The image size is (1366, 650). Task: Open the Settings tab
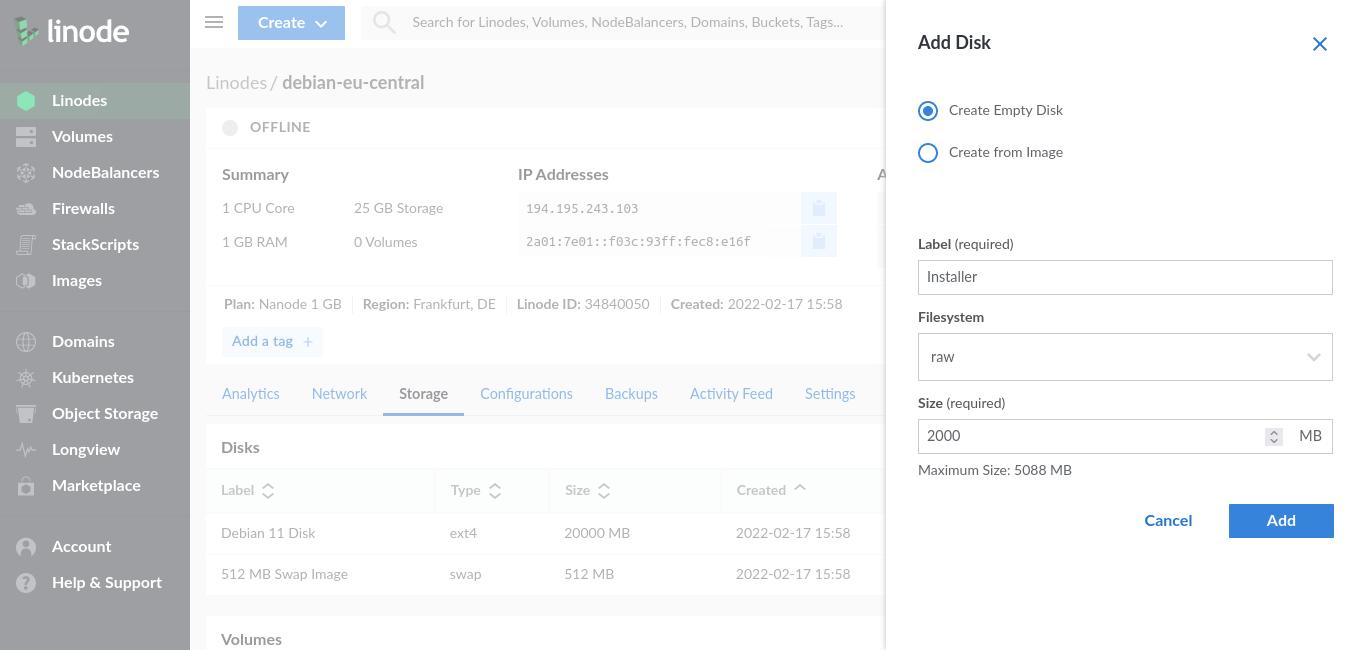[830, 394]
